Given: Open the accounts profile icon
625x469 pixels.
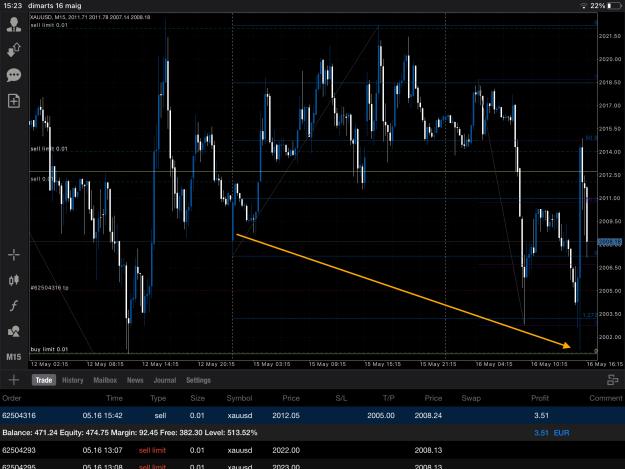Looking at the screenshot, I should pos(14,25).
